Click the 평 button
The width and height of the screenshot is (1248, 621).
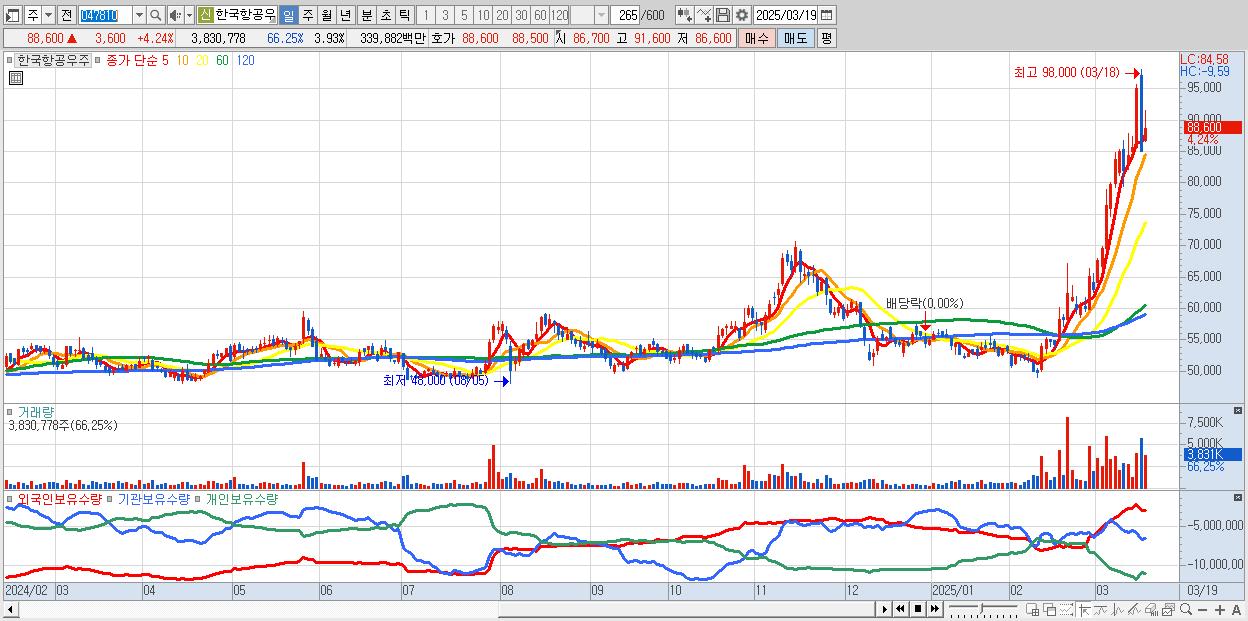point(826,38)
